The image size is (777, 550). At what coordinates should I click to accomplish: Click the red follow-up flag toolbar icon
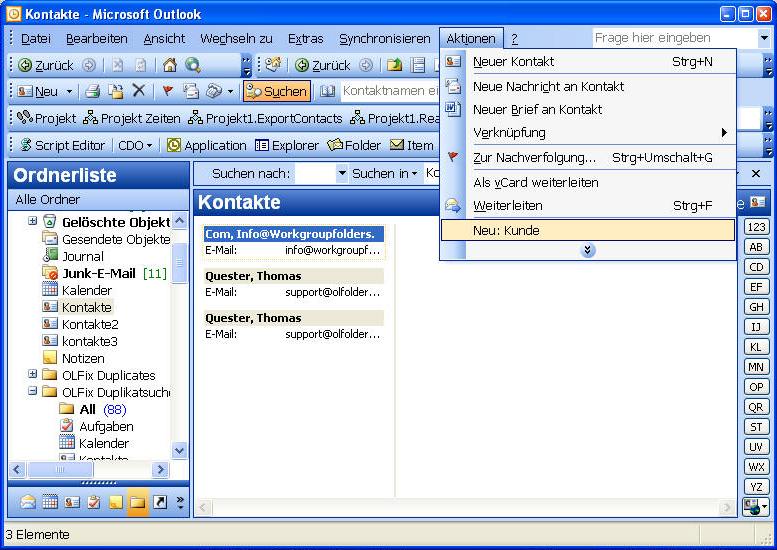point(168,91)
